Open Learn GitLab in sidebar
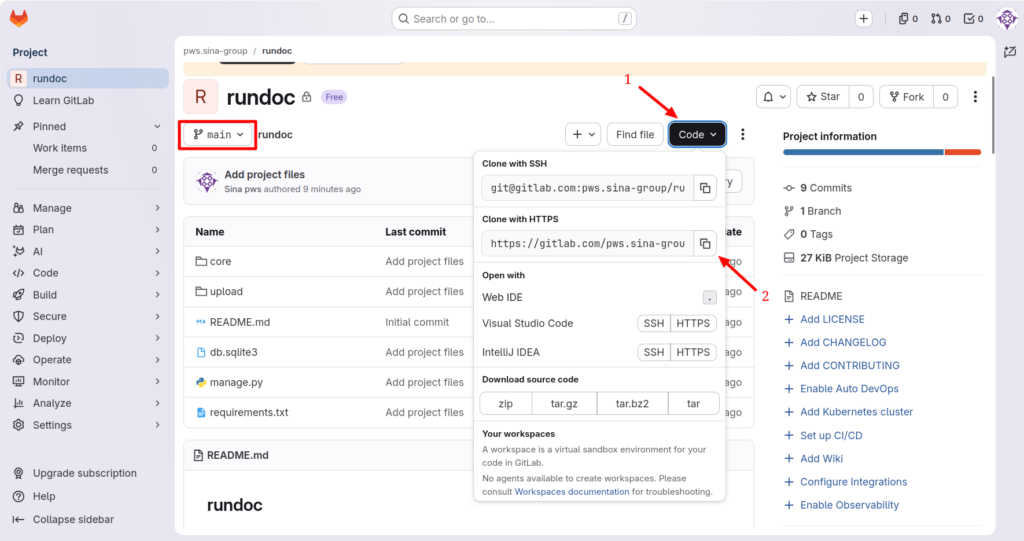This screenshot has width=1024, height=541. pyautogui.click(x=87, y=101)
